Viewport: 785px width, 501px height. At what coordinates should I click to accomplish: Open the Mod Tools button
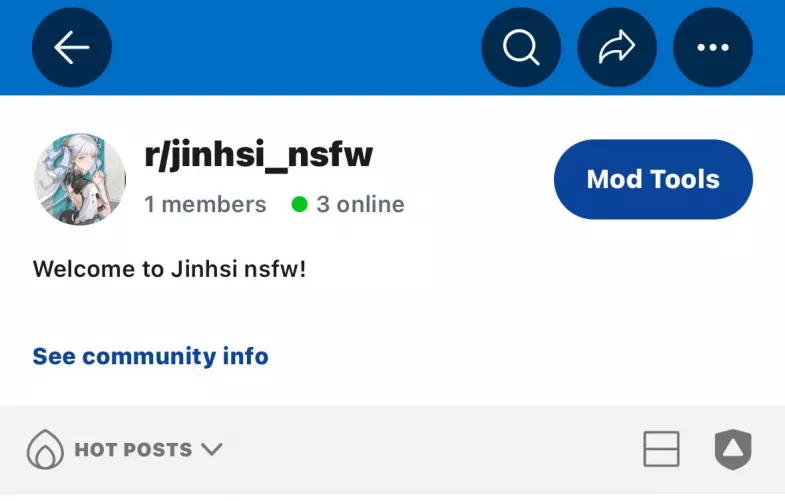653,179
